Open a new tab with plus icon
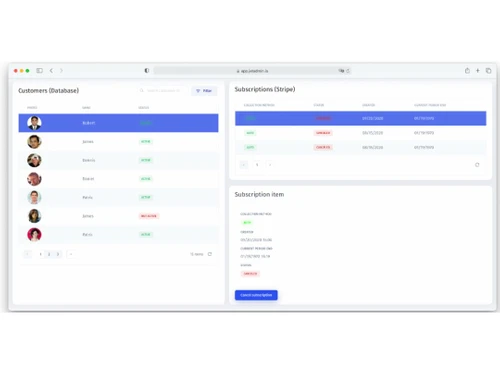Viewport: 500px width, 375px height. (478, 71)
